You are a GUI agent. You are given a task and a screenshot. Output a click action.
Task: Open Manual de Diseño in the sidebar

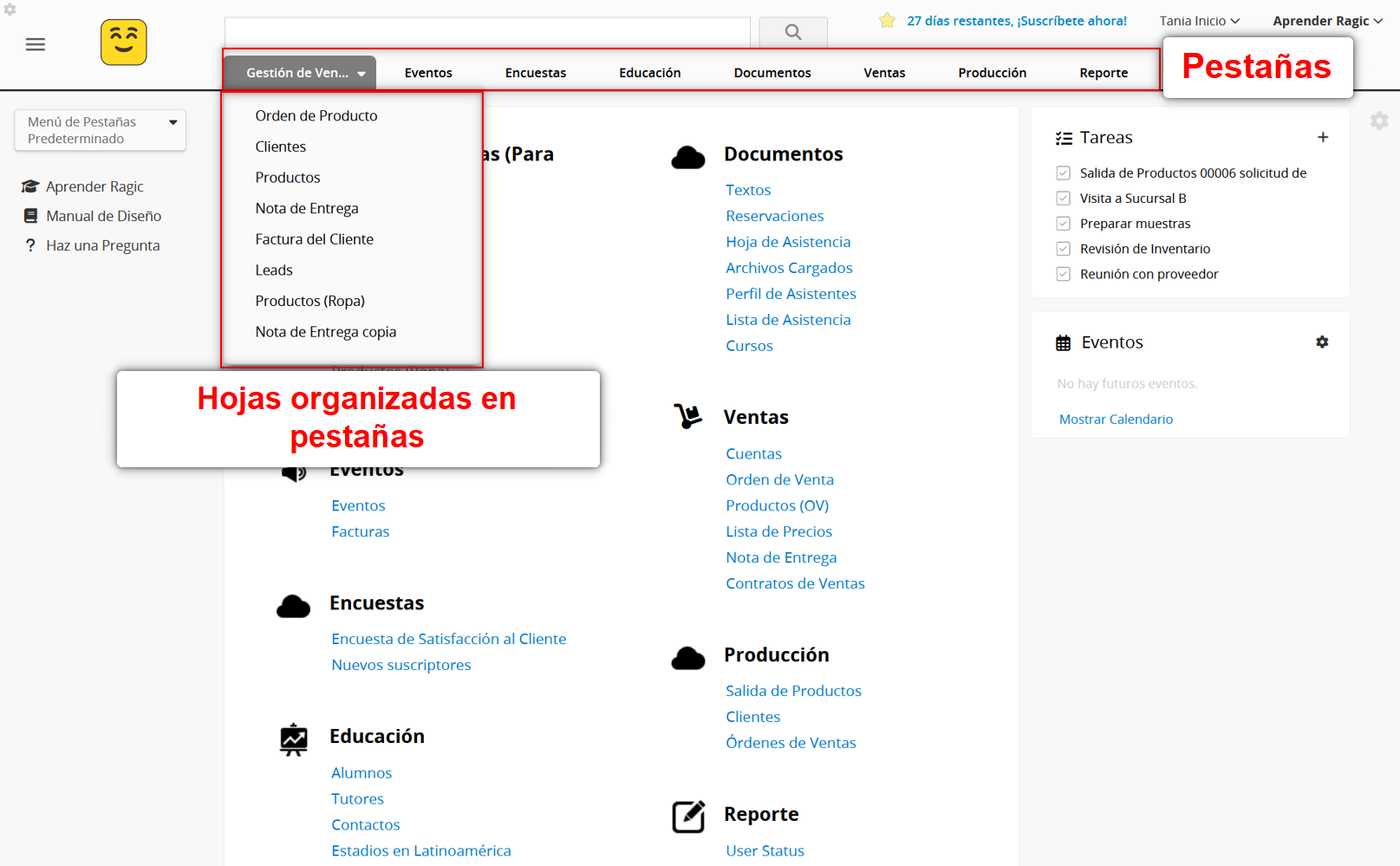point(103,216)
